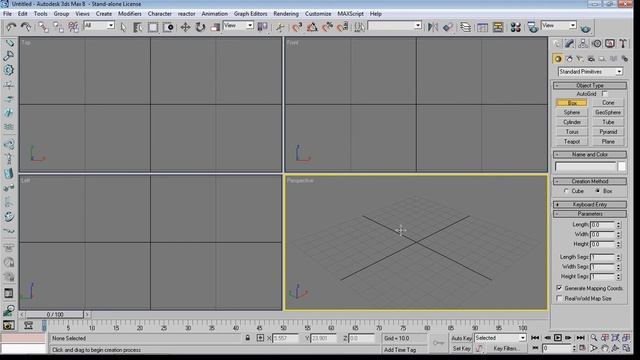Activate the Select and Scale tool

(x=215, y=27)
